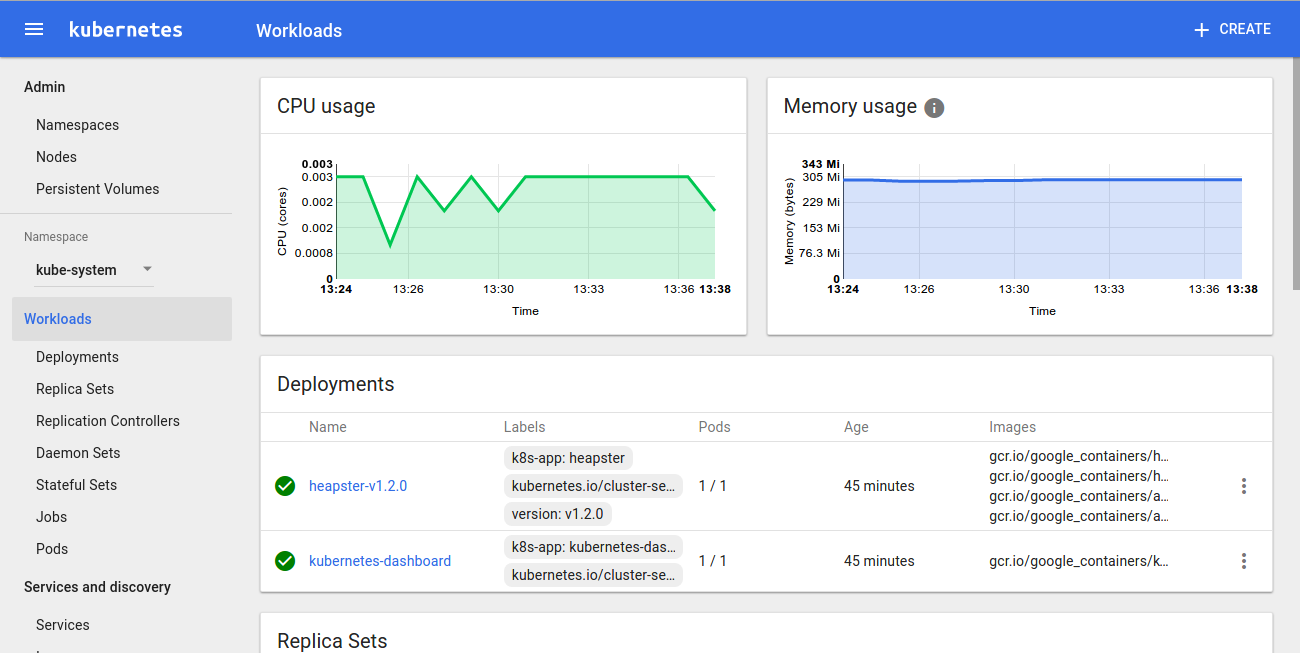Screen dimensions: 1300x653
Task: Open Pods in the sidebar
Action: [x=52, y=549]
